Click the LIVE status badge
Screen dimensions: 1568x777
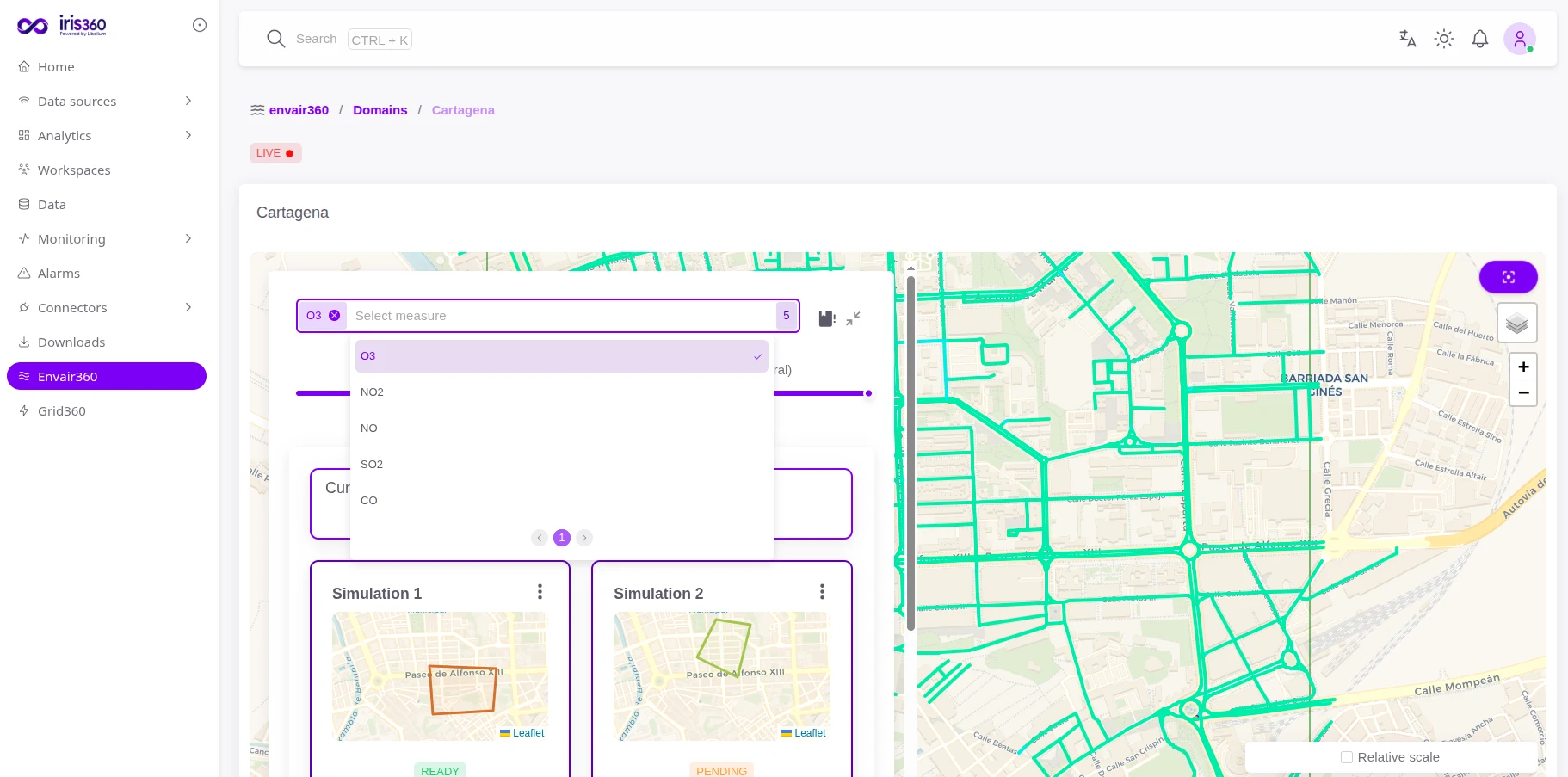[x=275, y=153]
